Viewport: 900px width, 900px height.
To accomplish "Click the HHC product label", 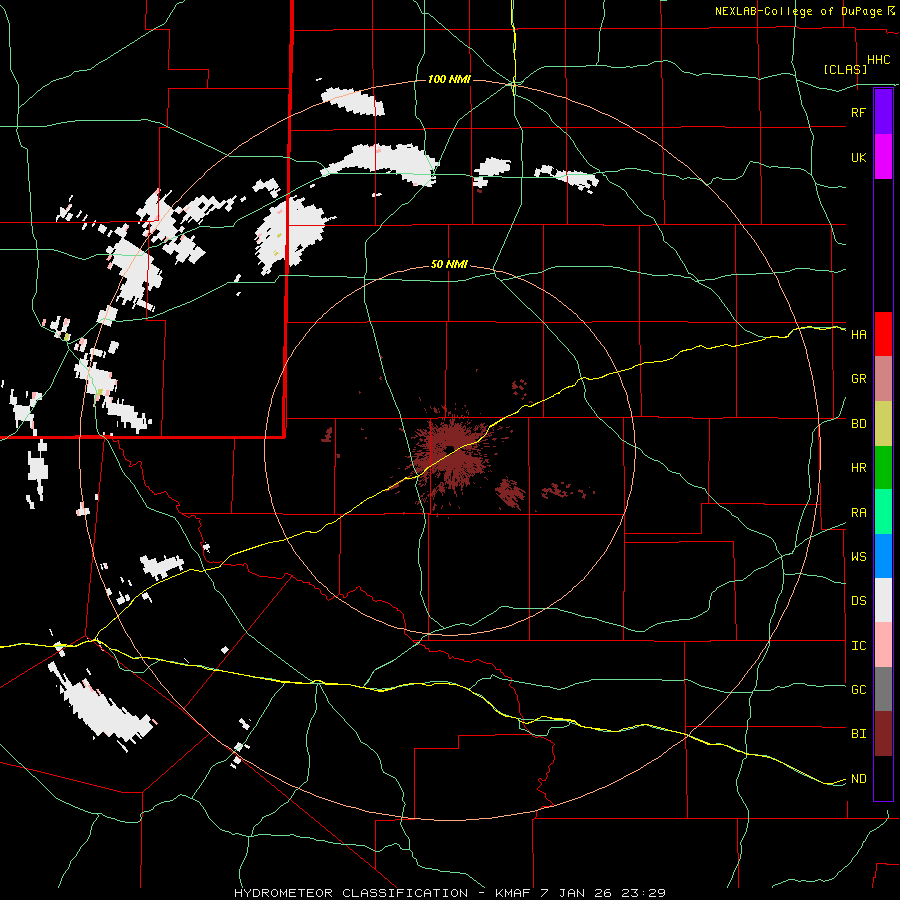I will click(879, 60).
